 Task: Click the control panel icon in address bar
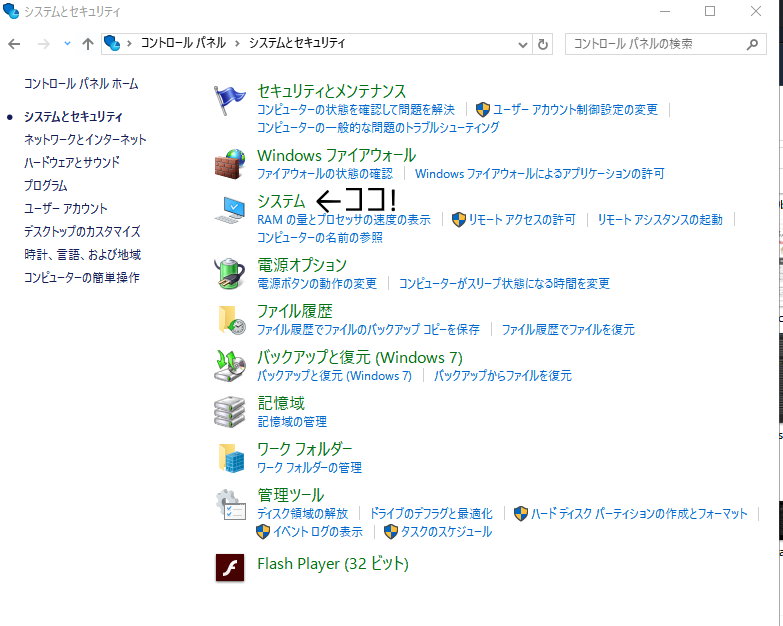(112, 43)
